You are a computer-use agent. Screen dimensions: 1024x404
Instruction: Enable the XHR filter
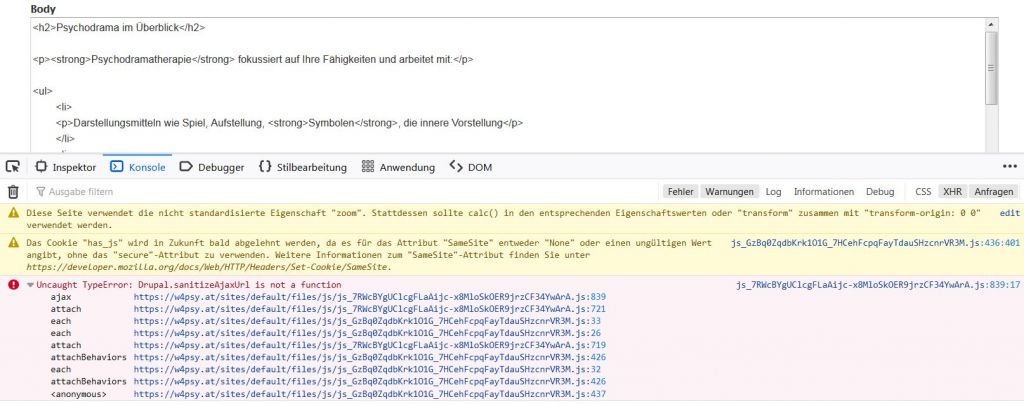click(x=952, y=191)
